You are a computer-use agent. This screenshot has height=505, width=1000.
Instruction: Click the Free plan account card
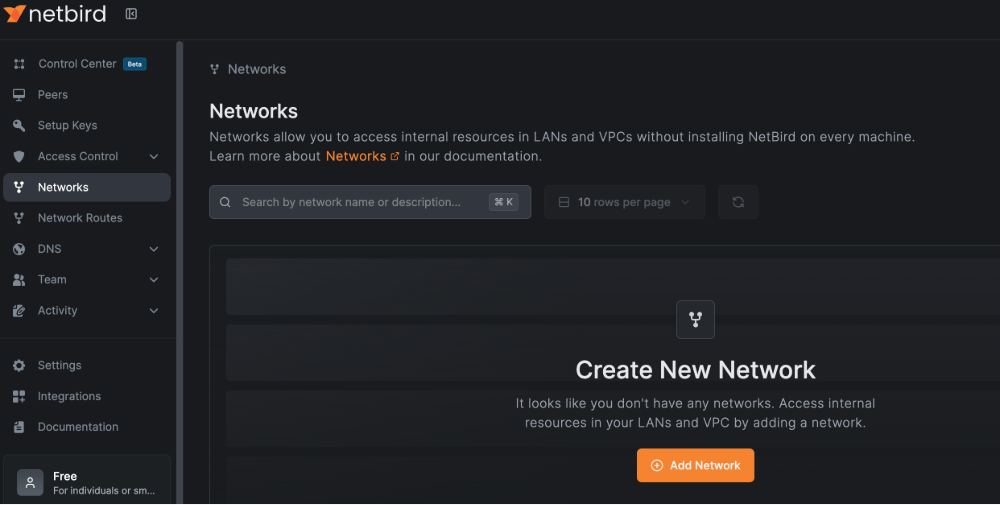[87, 483]
